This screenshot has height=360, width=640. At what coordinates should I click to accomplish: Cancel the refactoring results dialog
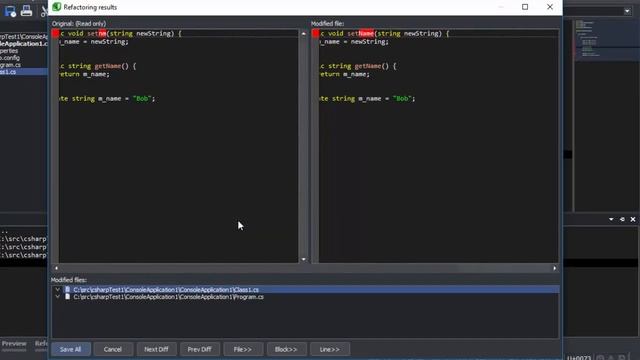point(113,349)
